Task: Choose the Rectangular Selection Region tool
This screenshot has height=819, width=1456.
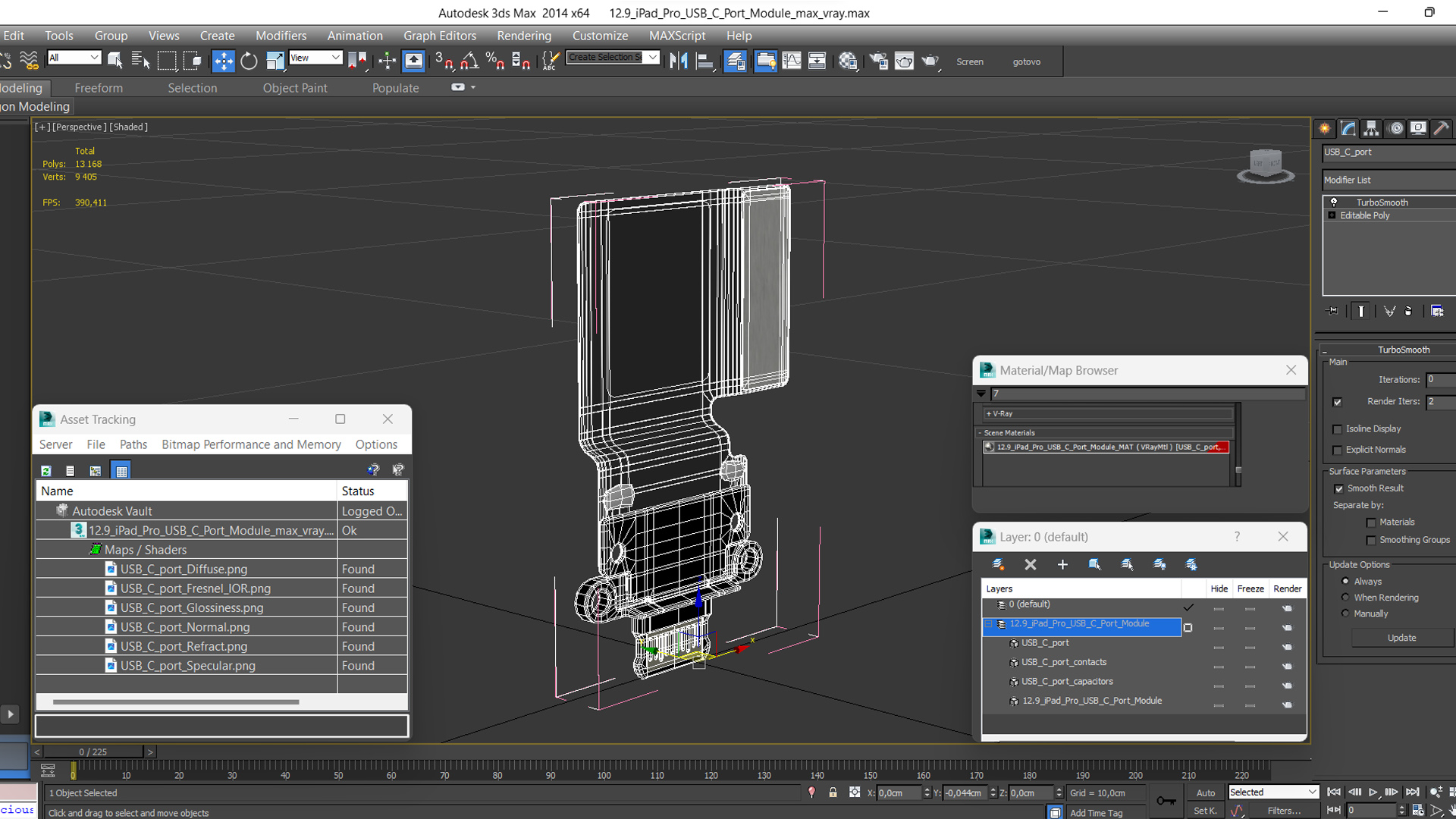Action: tap(167, 61)
